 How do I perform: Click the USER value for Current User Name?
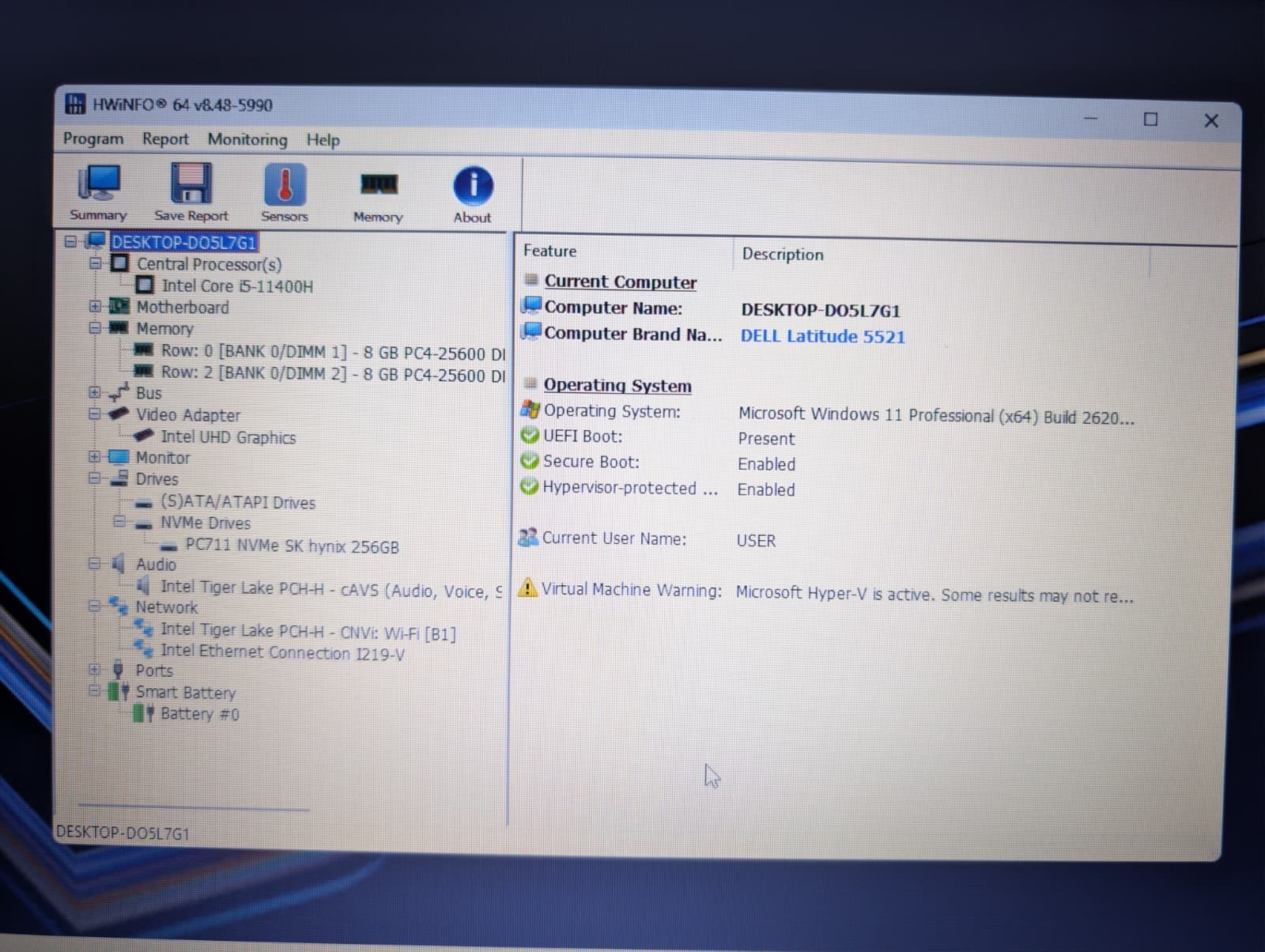point(756,540)
